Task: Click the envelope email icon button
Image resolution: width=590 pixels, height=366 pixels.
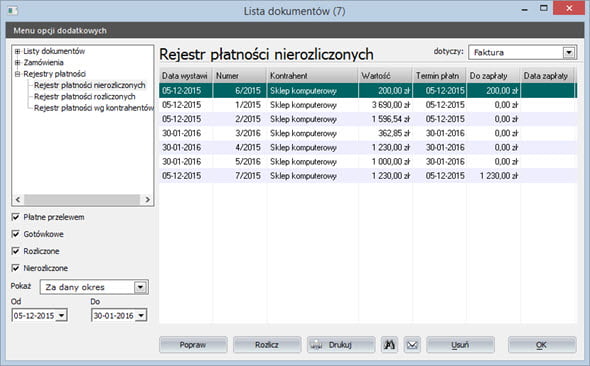Action: pyautogui.click(x=412, y=345)
